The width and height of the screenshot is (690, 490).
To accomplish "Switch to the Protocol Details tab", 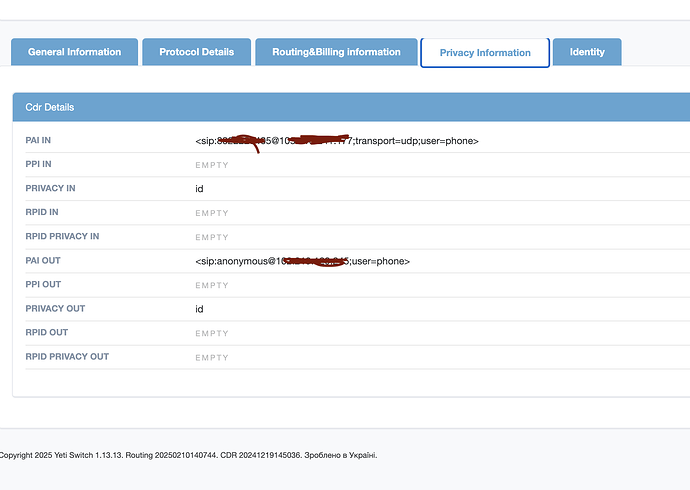I will point(196,52).
